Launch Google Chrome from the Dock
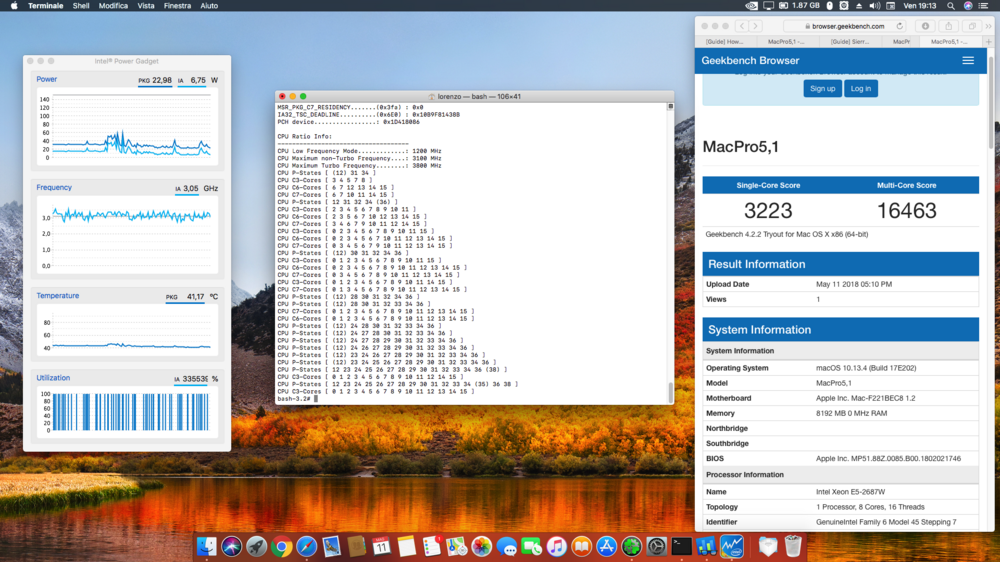1000x562 pixels. tap(282, 546)
